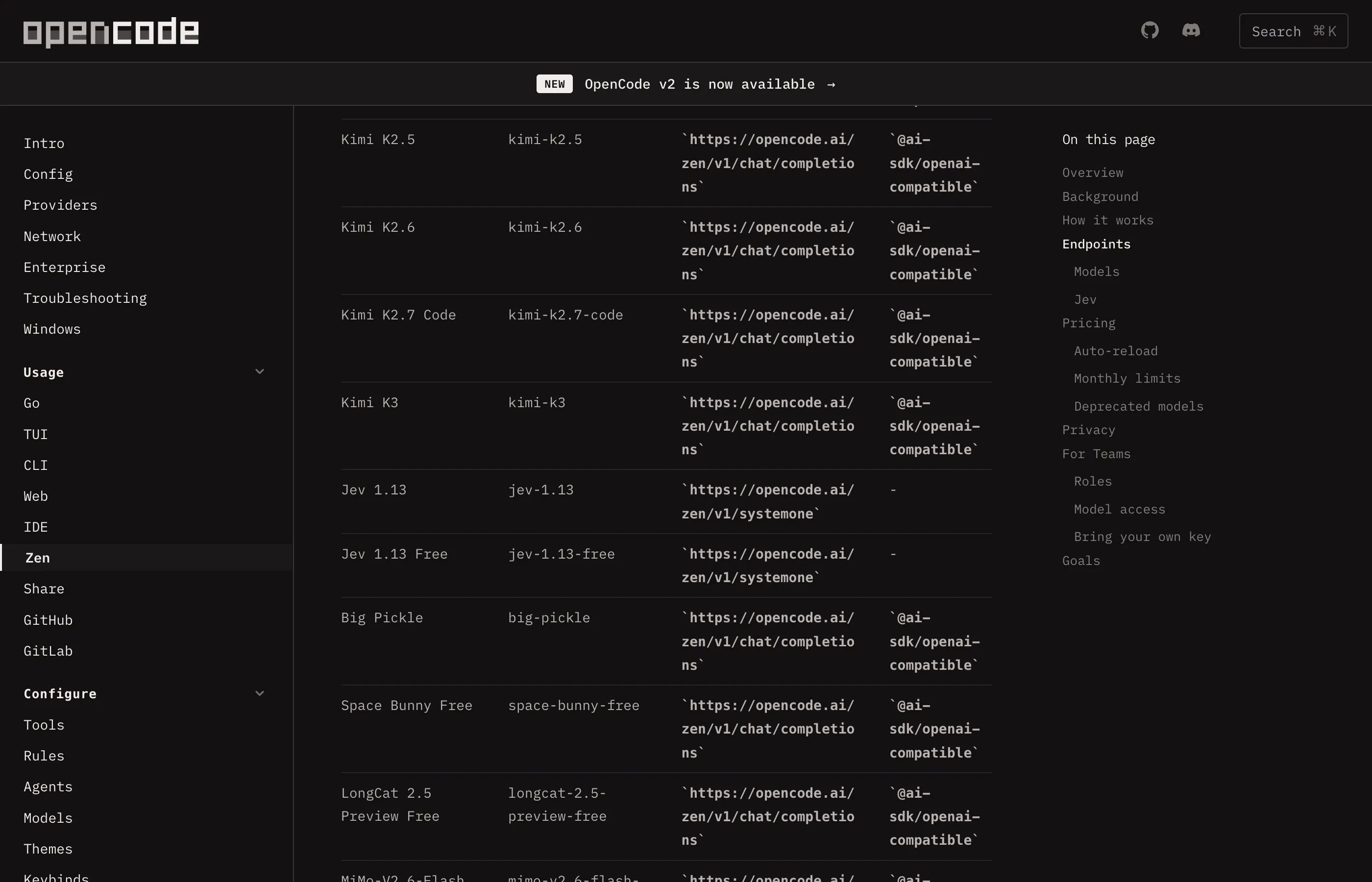
Task: Click the space-bunny-free model ID cell
Action: 573,706
